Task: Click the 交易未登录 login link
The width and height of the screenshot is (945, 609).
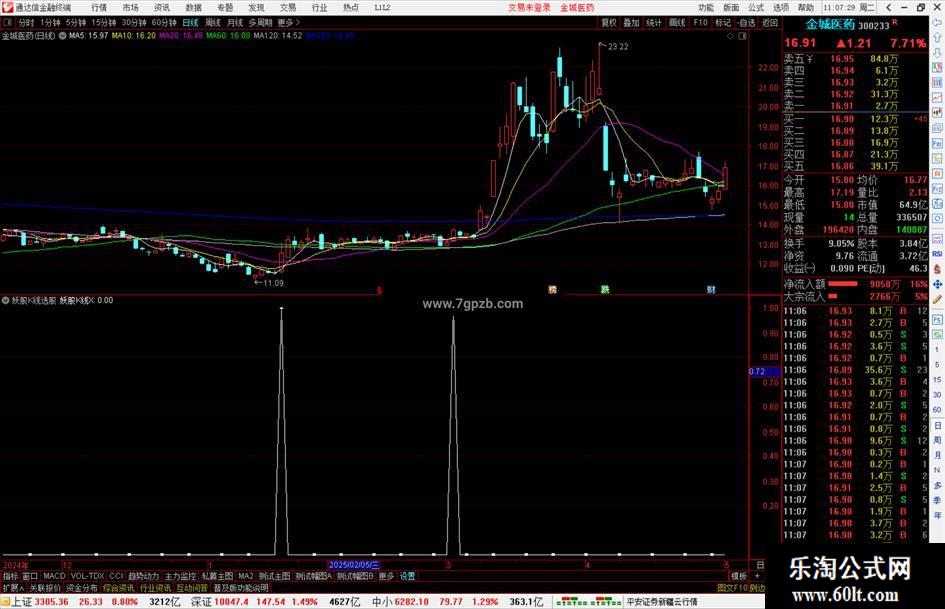Action: [x=529, y=8]
